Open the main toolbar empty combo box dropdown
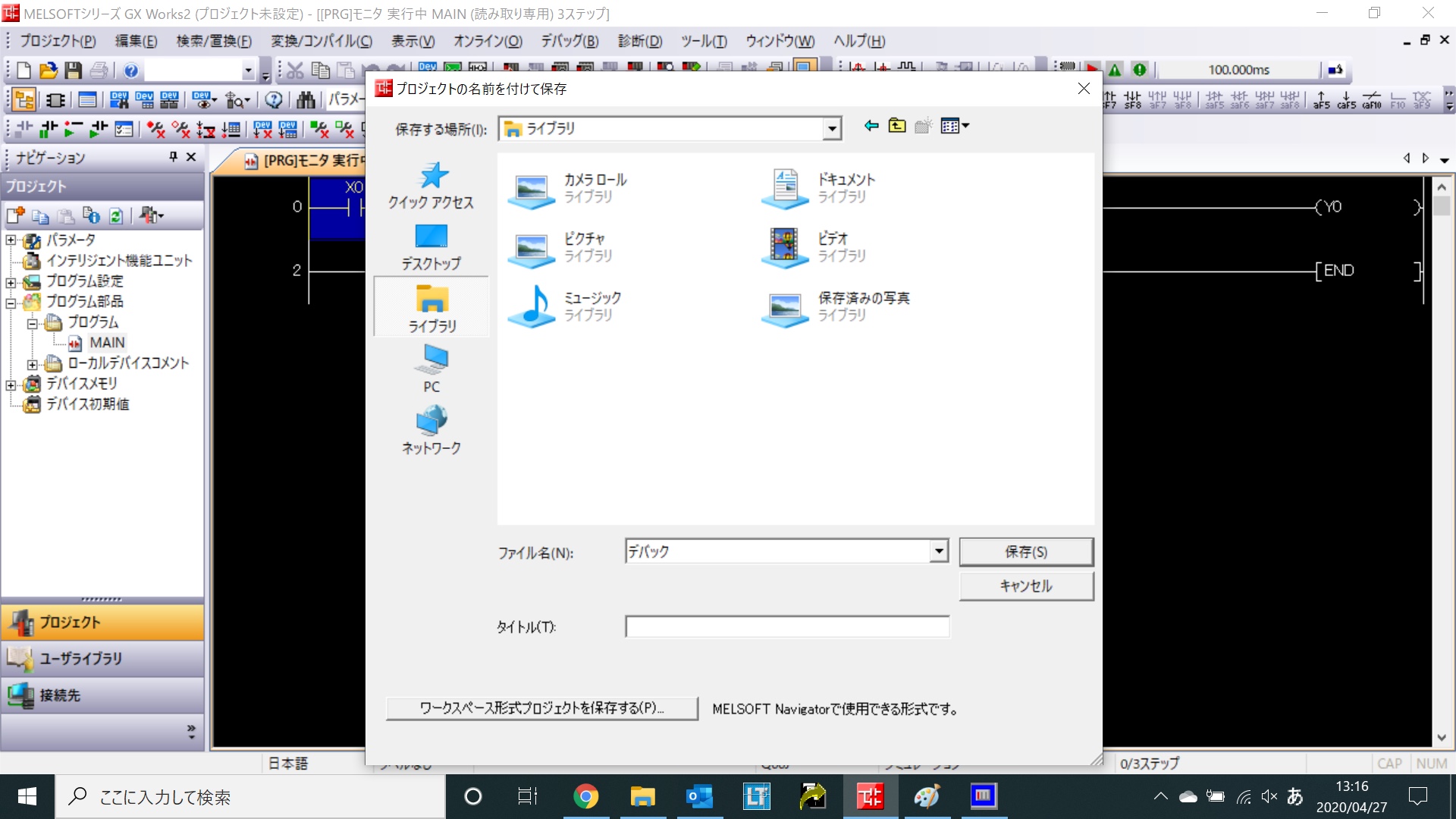The height and width of the screenshot is (819, 1456). coord(248,71)
